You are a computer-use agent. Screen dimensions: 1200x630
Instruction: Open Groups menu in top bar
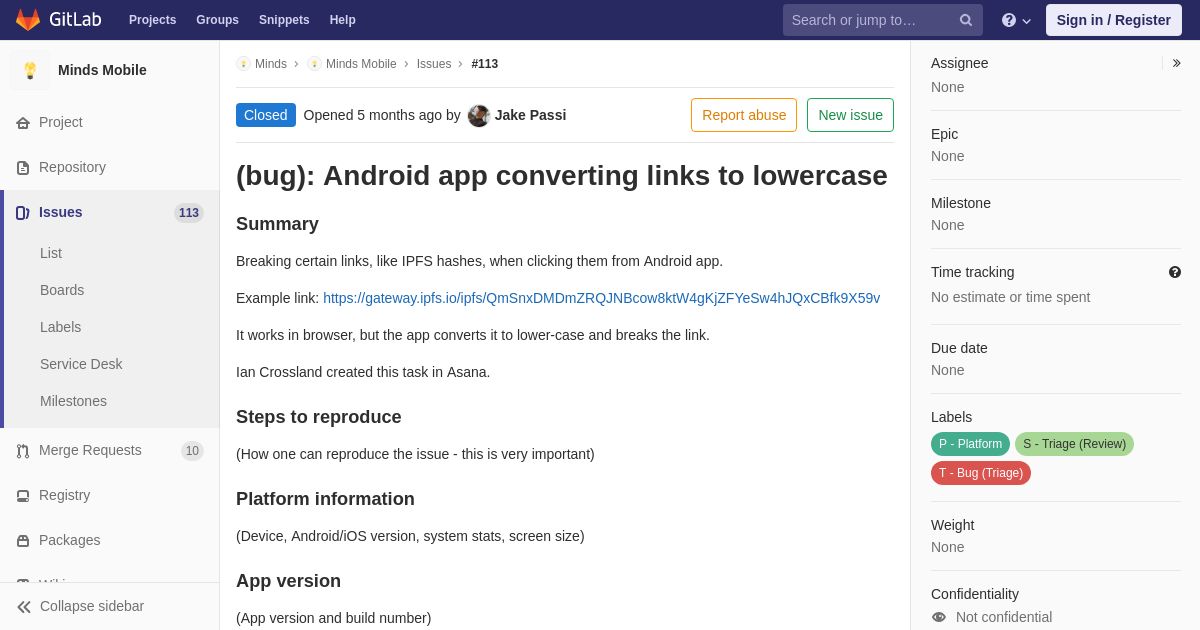pos(217,20)
